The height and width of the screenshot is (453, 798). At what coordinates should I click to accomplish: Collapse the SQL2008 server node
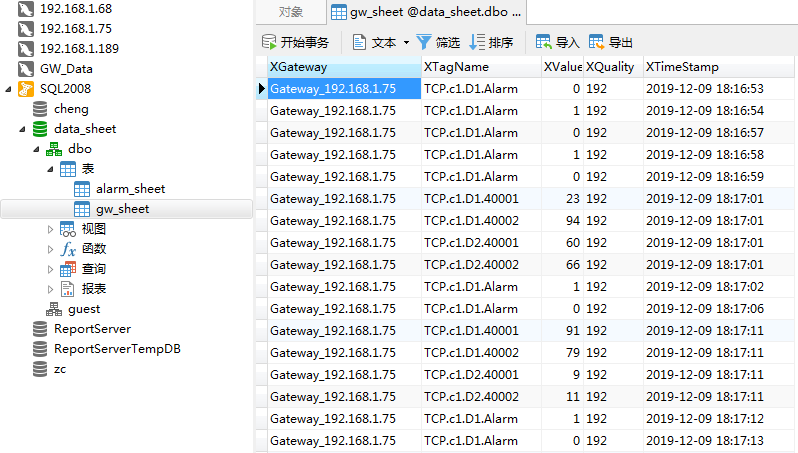pyautogui.click(x=8, y=89)
